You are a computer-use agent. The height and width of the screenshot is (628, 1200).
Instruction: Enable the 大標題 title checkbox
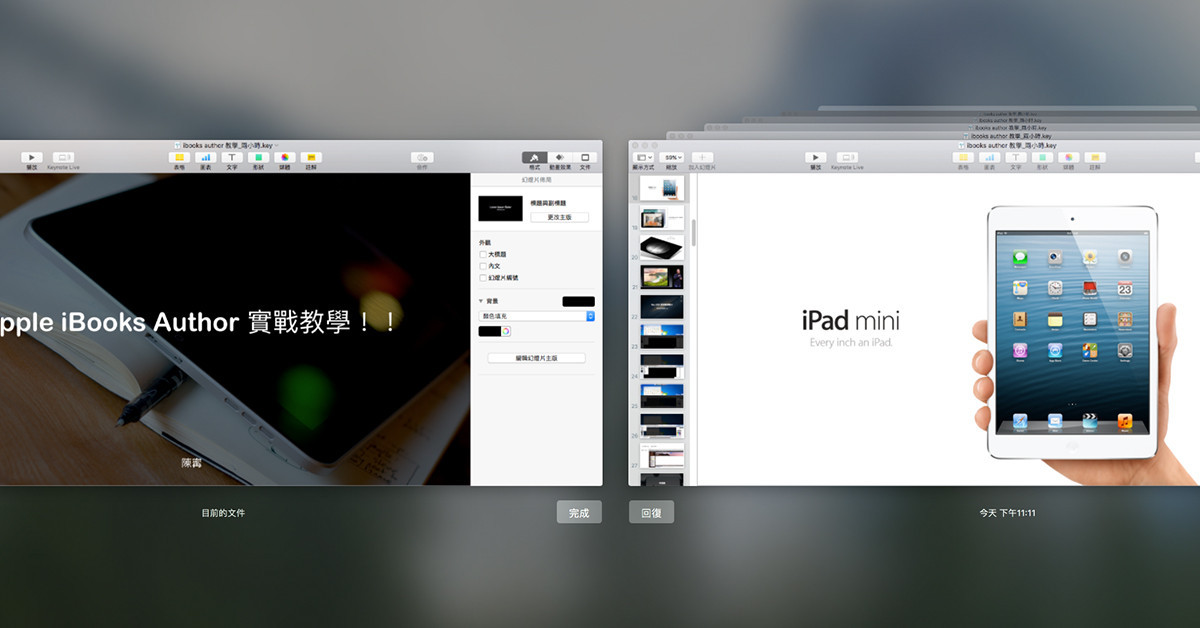click(483, 255)
